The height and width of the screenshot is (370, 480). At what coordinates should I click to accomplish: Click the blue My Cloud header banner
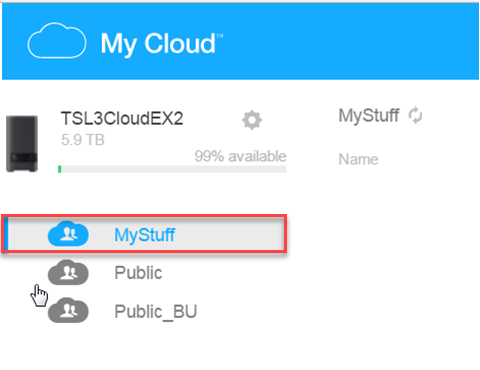[x=240, y=42]
